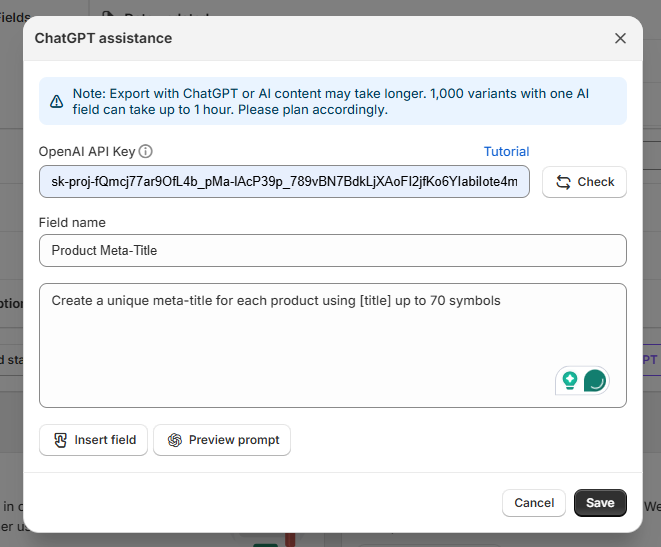Preview prompt with the OpenAI logo button
This screenshot has width=661, height=547.
click(222, 440)
